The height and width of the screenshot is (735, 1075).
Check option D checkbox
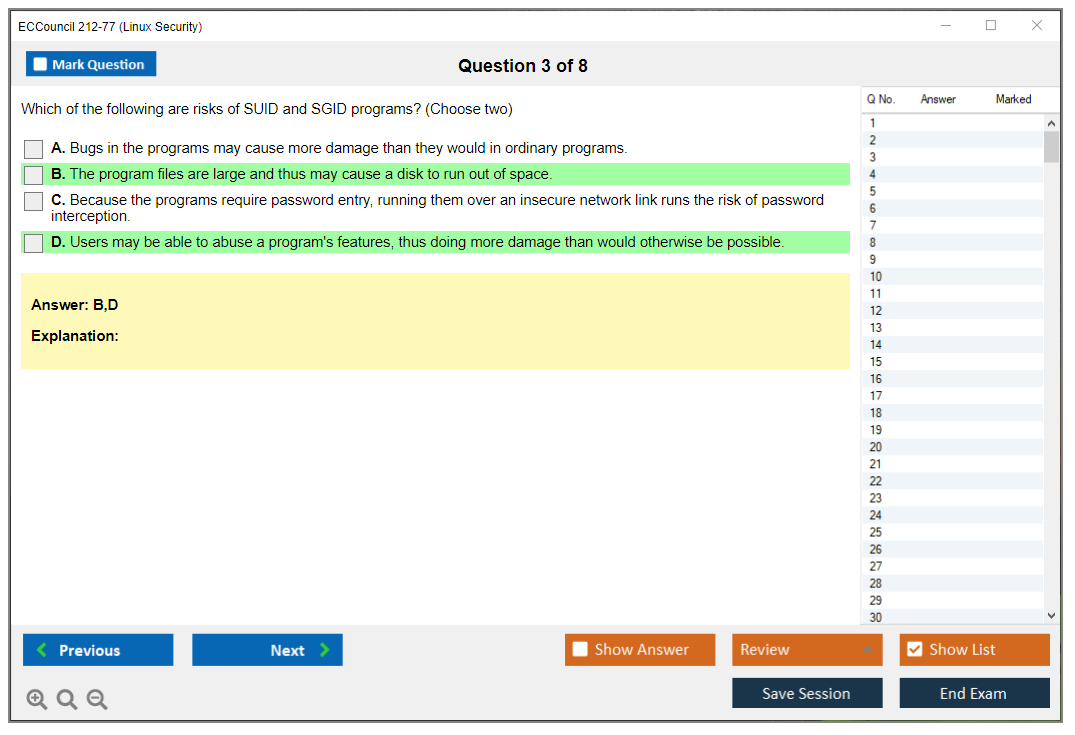coord(34,243)
